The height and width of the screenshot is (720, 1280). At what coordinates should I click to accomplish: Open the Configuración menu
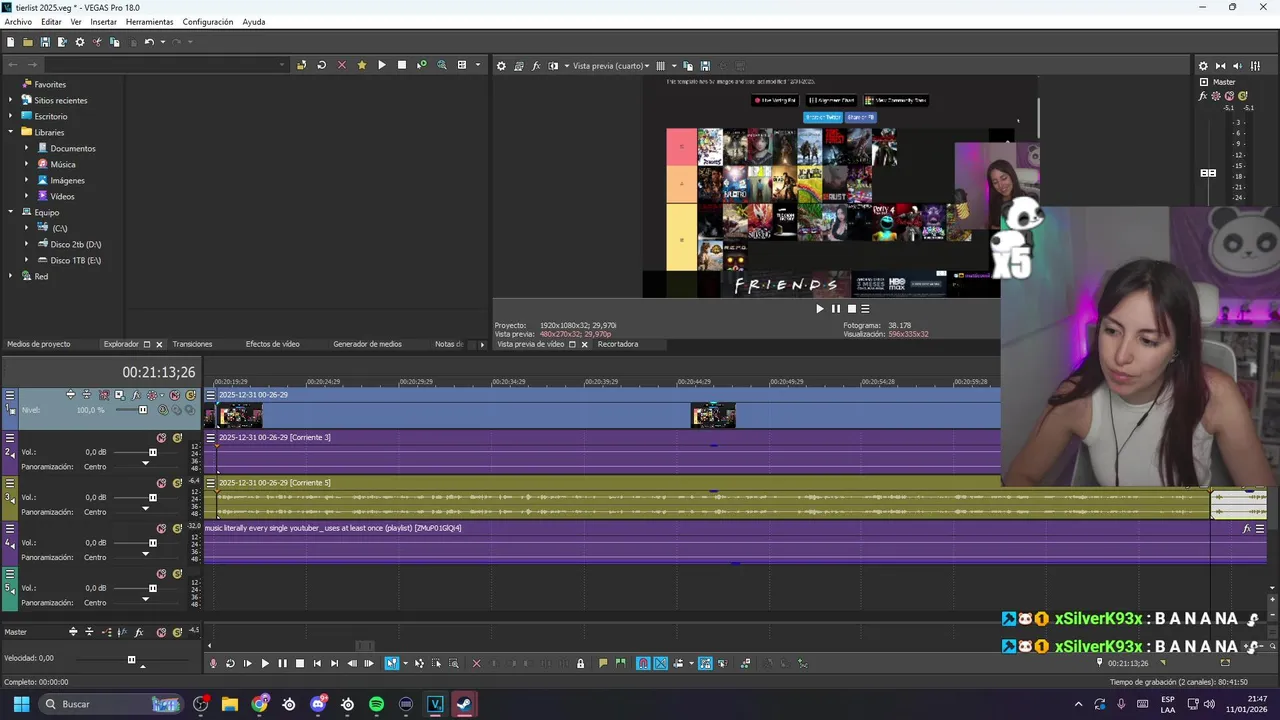208,22
